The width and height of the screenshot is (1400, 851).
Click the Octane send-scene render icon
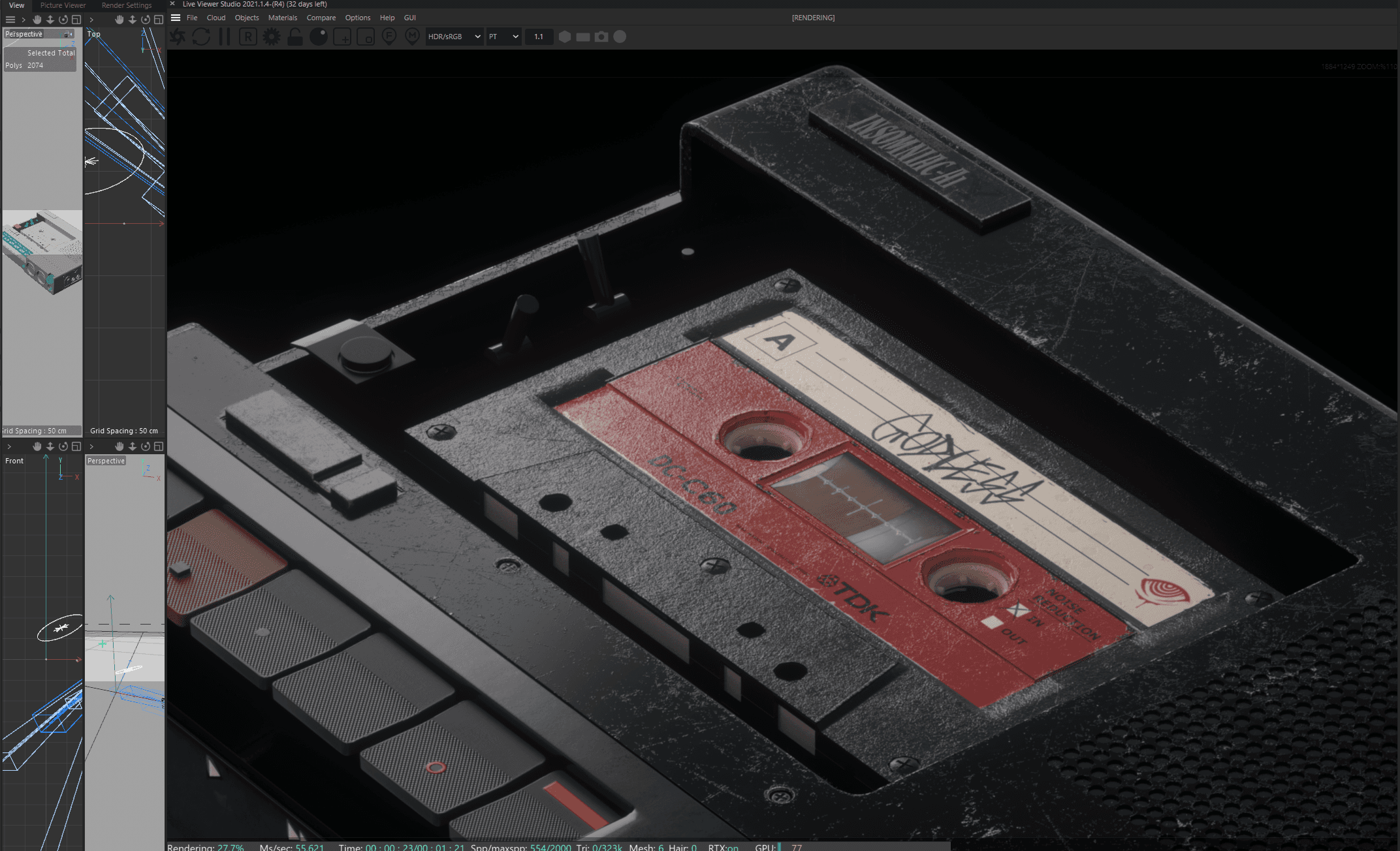(178, 37)
